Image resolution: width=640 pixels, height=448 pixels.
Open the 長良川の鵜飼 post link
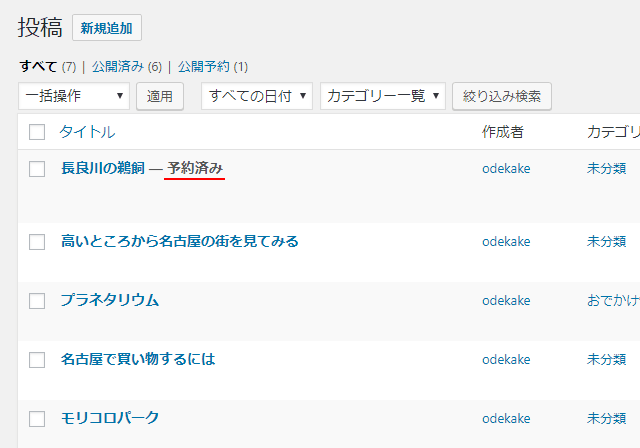pyautogui.click(x=104, y=168)
